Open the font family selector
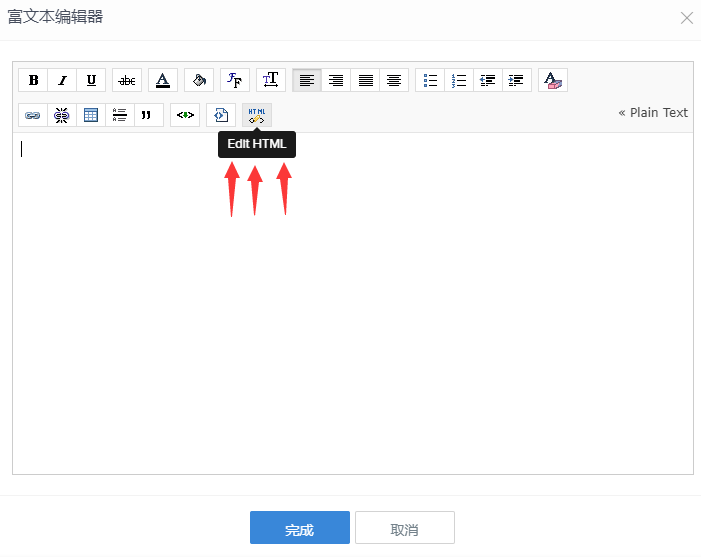This screenshot has height=557, width=701. click(x=235, y=80)
